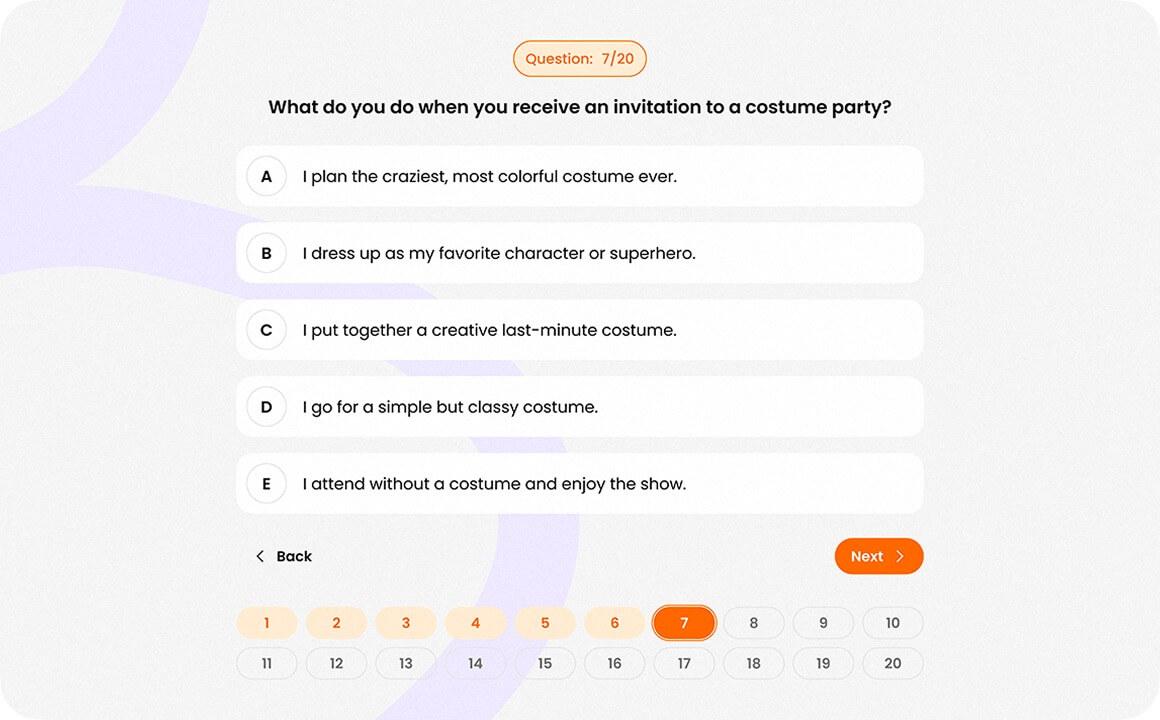Click the "Question: 7/20" progress badge

[580, 59]
